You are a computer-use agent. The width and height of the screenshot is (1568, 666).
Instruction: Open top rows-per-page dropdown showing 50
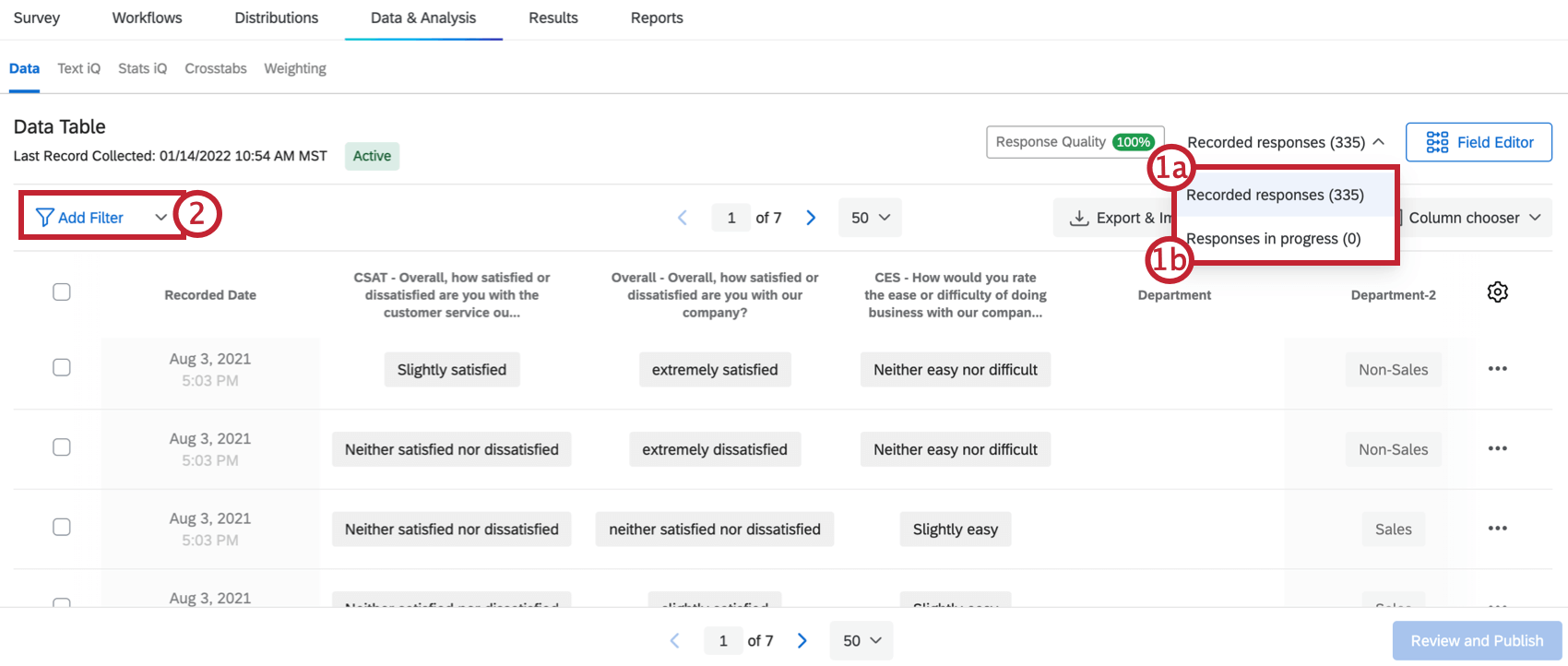tap(870, 218)
